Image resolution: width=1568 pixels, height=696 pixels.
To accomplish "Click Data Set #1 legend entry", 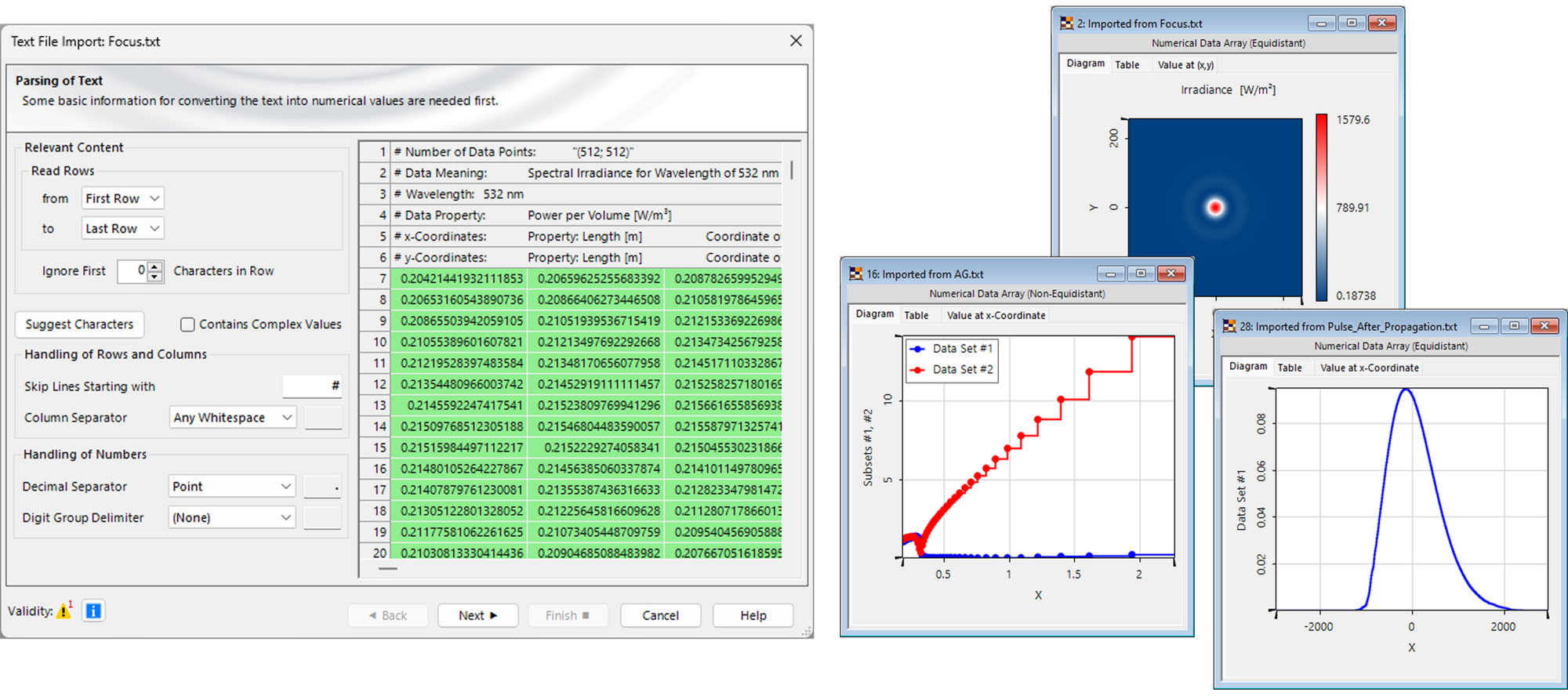I will pos(951,349).
